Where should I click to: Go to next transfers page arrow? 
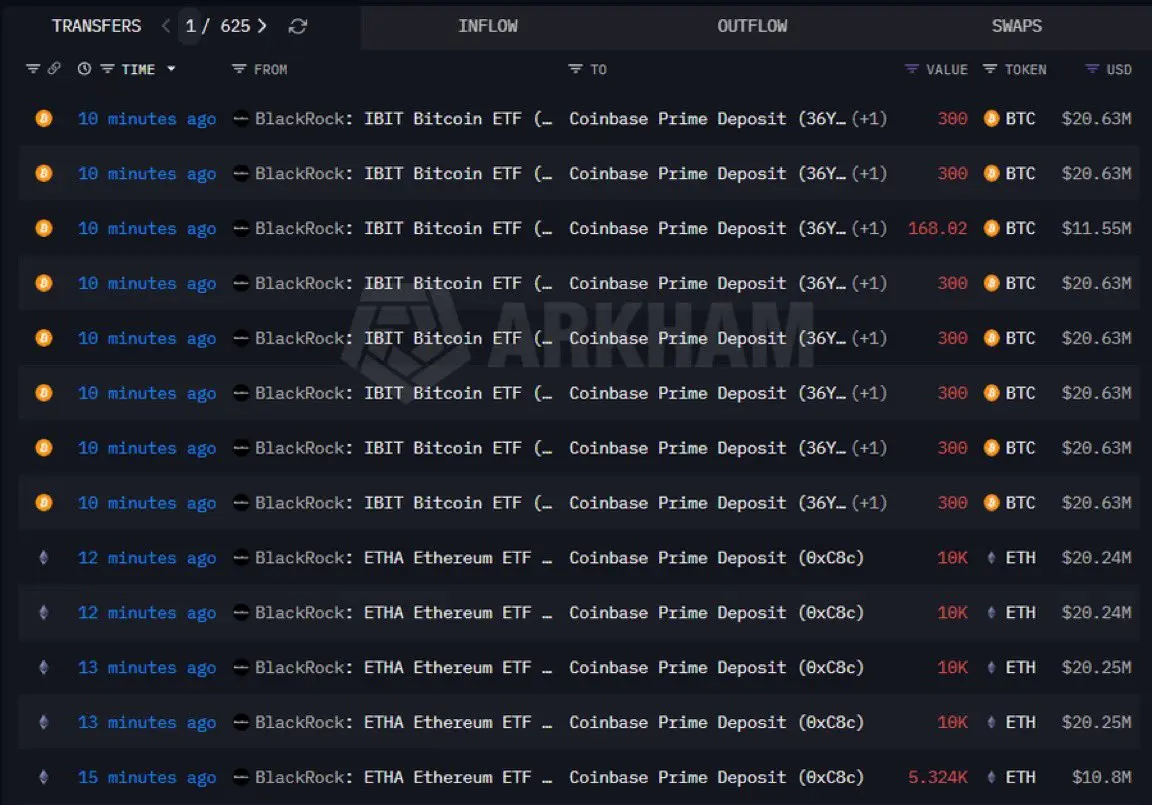[262, 26]
